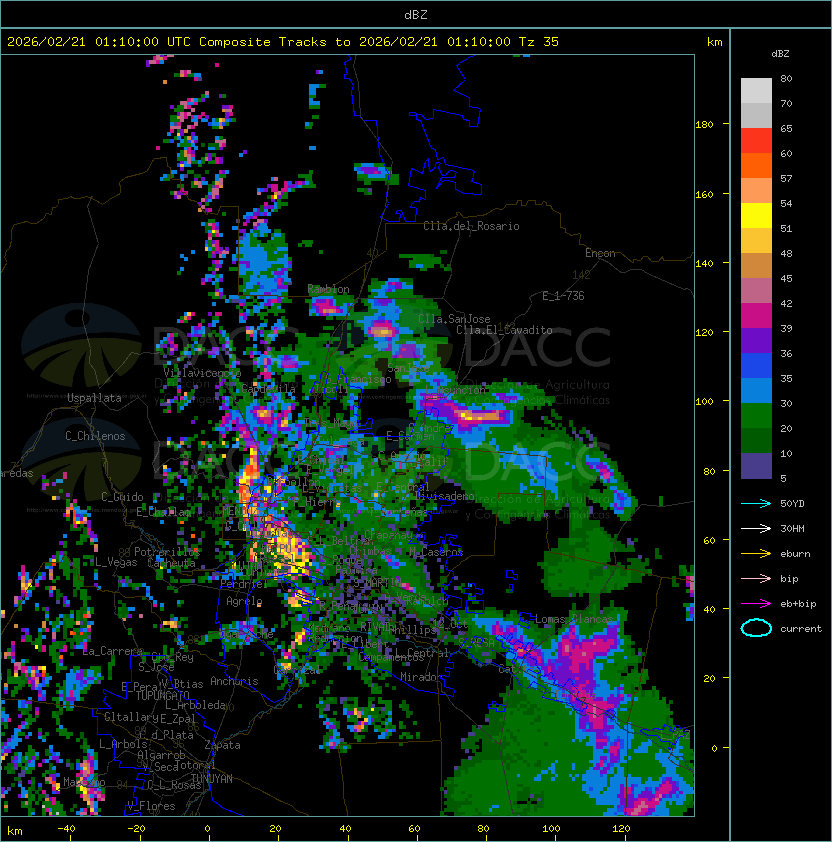Select the 'Ramblon' place label
The height and width of the screenshot is (842, 832).
pyautogui.click(x=328, y=289)
